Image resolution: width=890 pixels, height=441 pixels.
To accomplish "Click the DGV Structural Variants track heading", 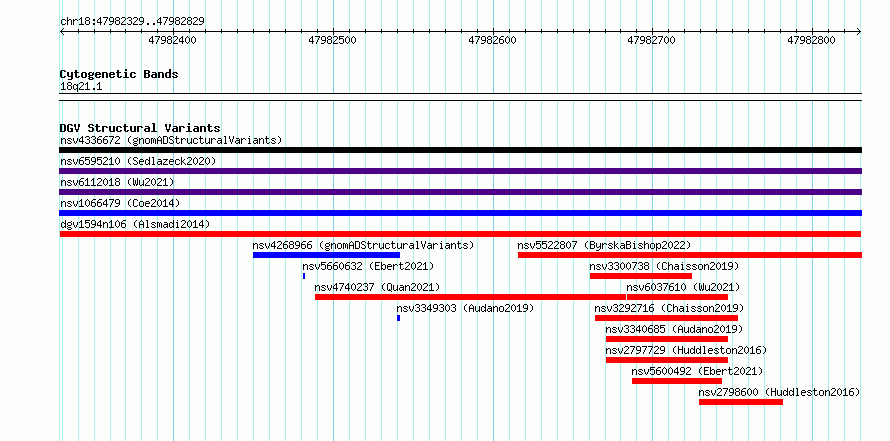I will (x=140, y=128).
